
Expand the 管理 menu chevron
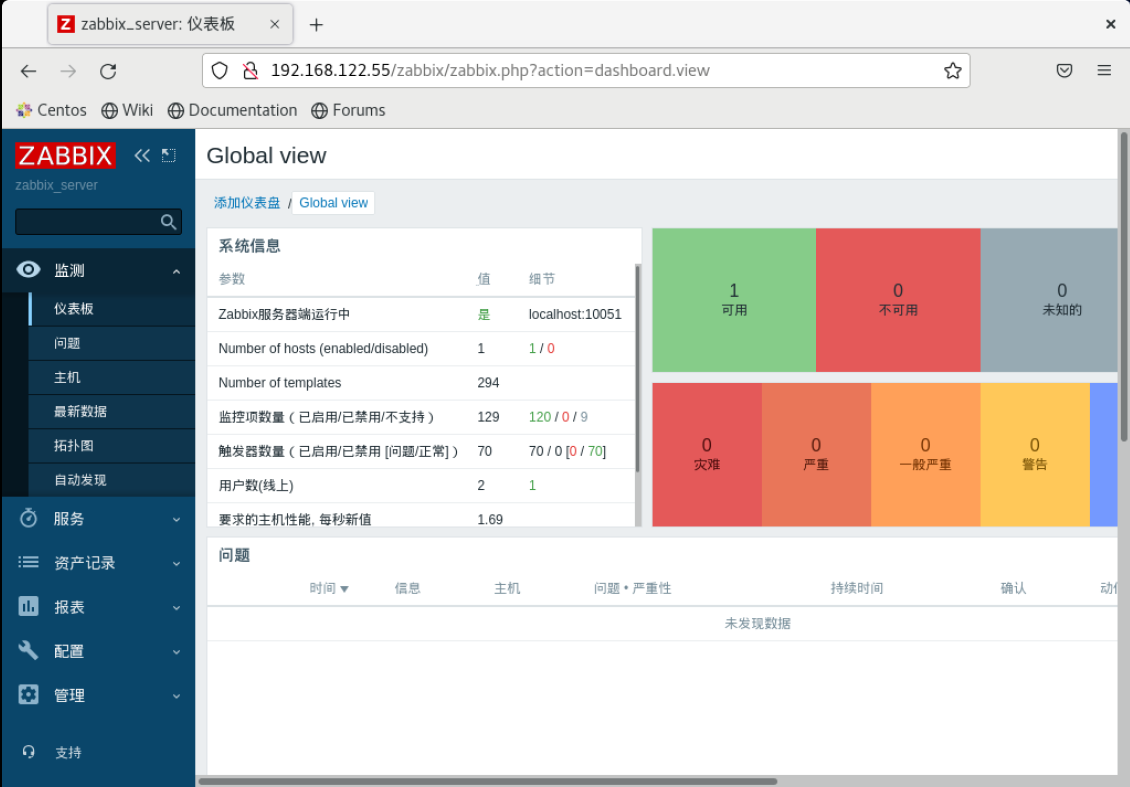coord(177,695)
